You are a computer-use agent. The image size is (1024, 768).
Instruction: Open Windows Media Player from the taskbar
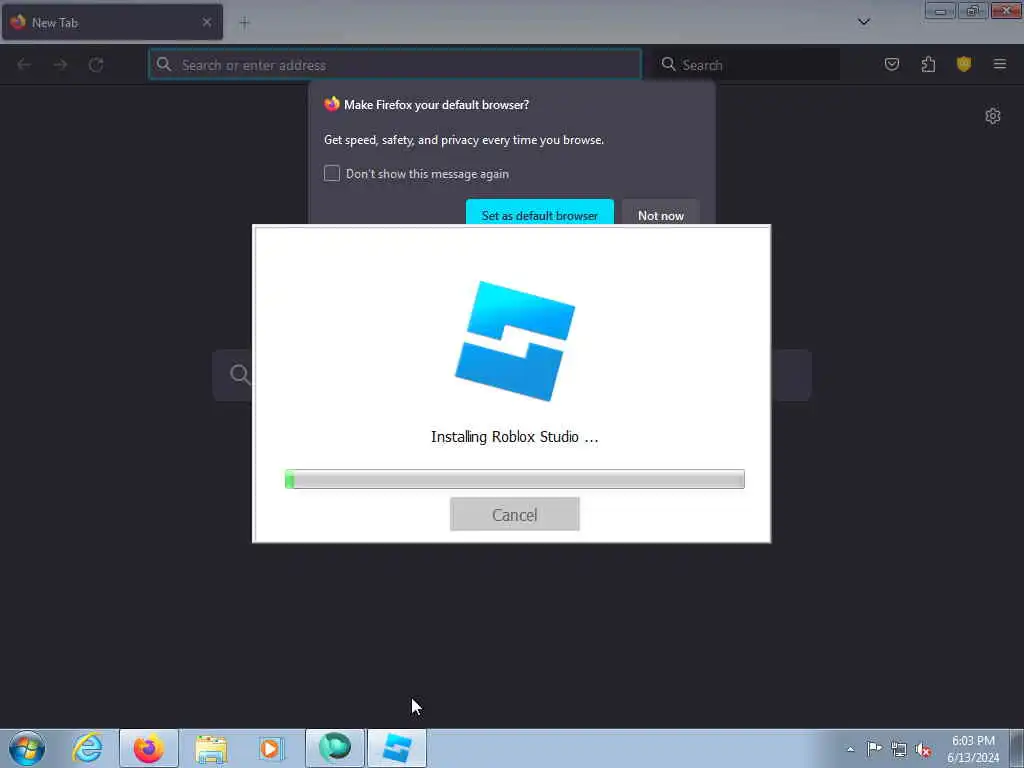271,748
